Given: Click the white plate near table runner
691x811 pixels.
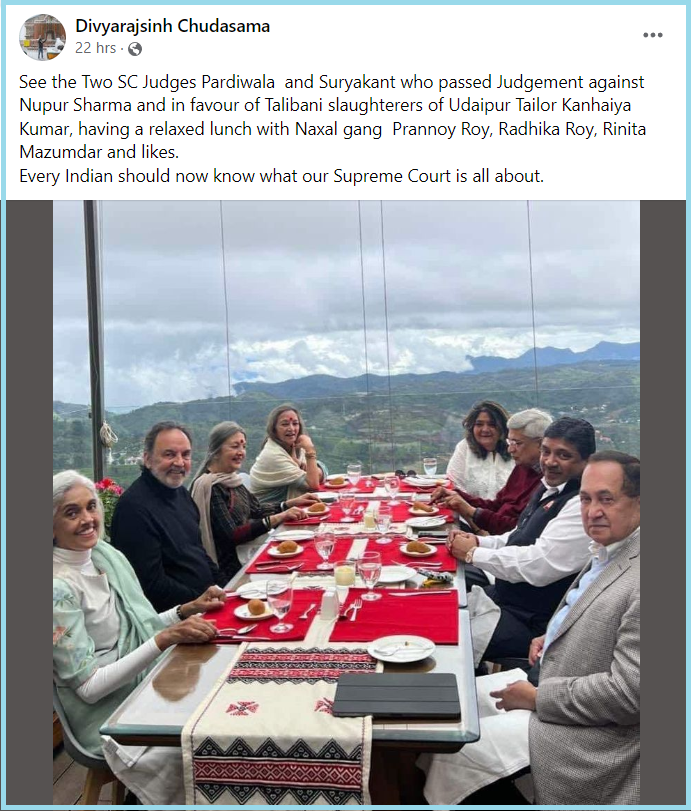Looking at the screenshot, I should point(401,648).
